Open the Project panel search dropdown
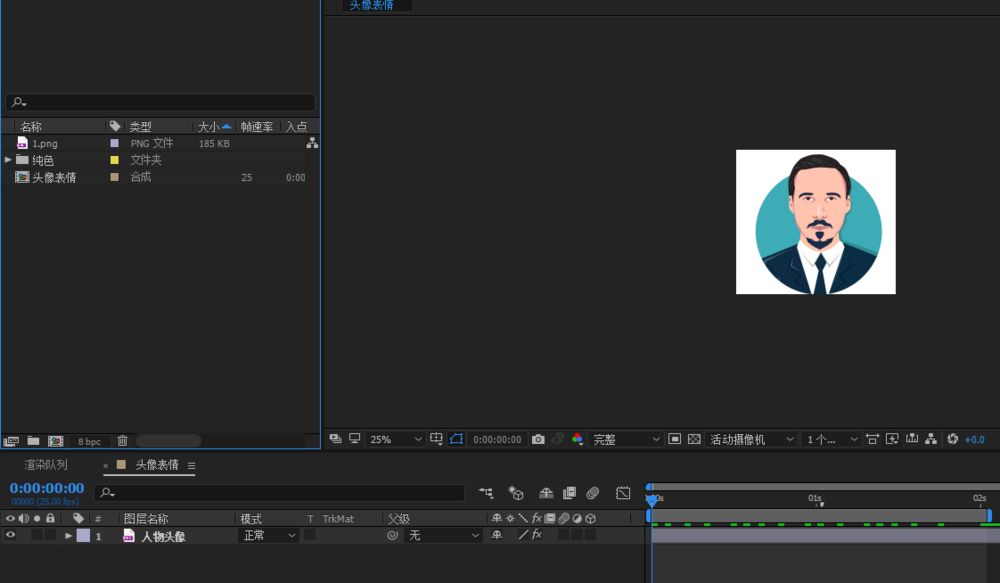The image size is (1000, 583). pos(19,102)
